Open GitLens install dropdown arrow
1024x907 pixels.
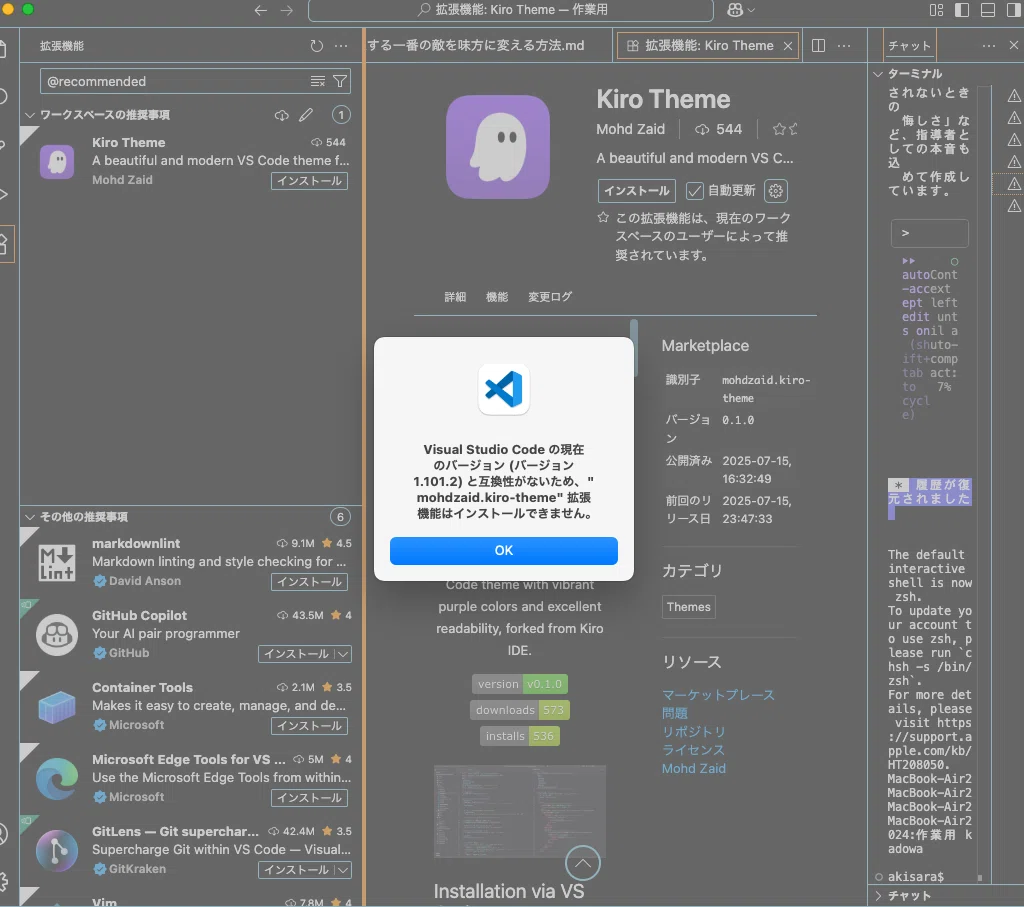344,870
